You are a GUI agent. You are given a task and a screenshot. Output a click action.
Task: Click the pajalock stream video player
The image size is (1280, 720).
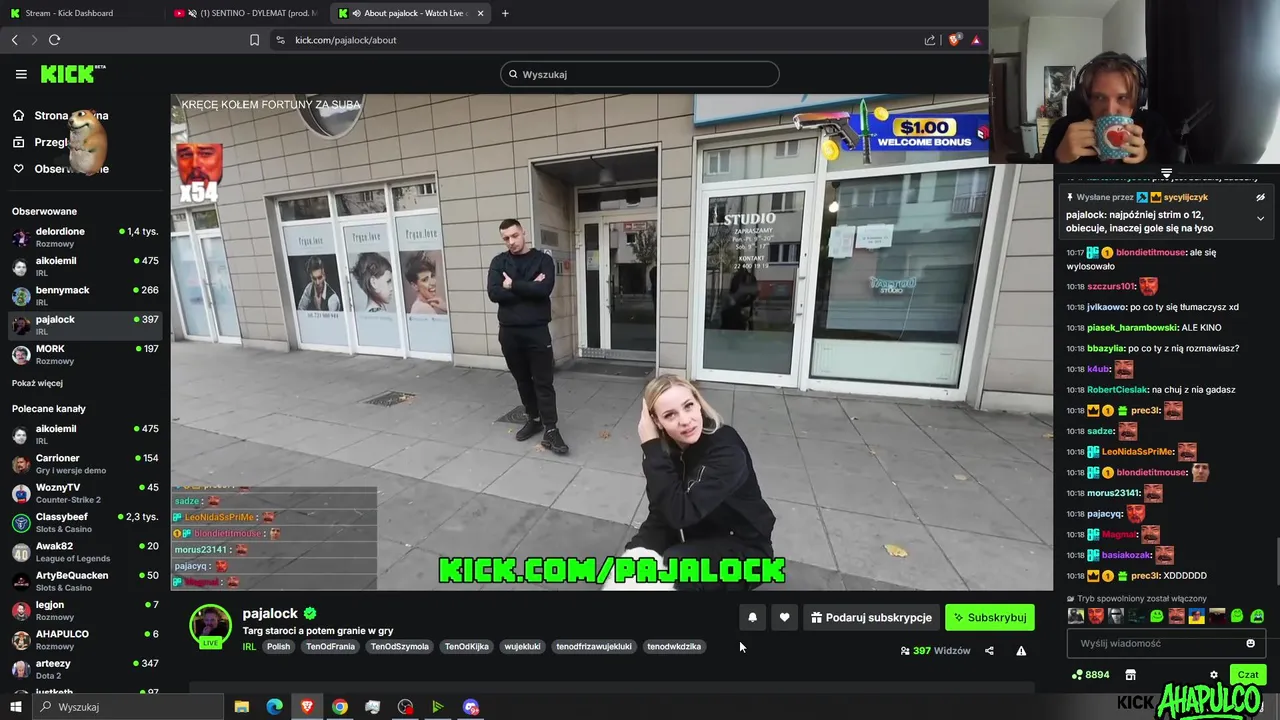612,342
